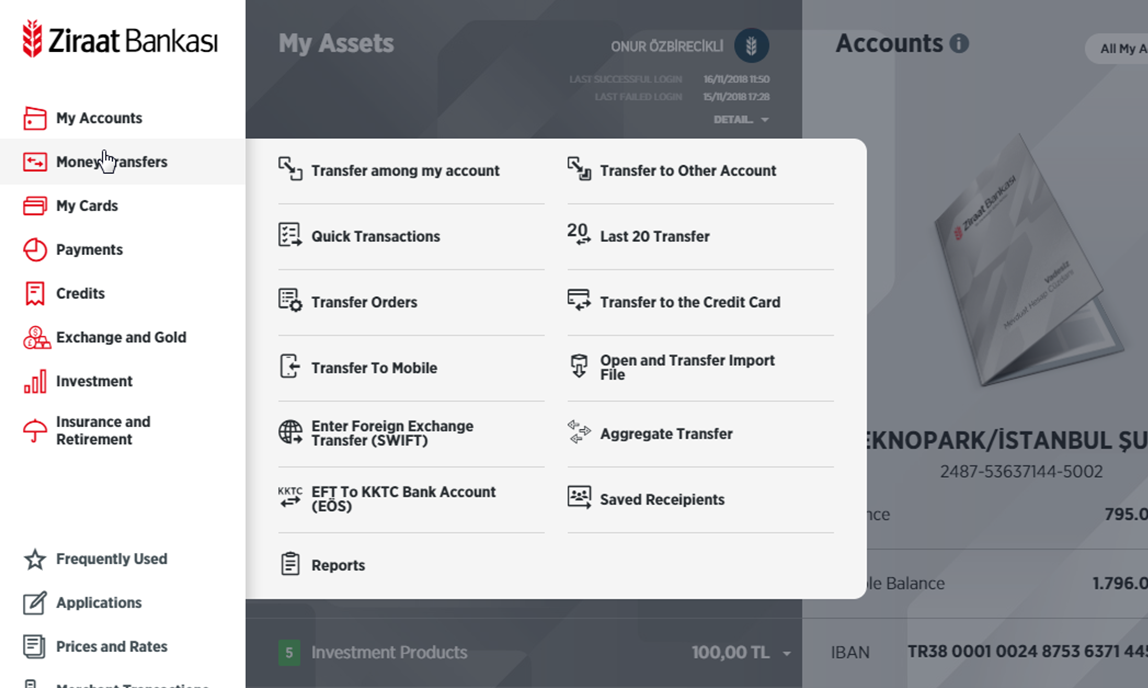Open Payments via its pie icon
Viewport: 1148px width, 688px height.
(35, 250)
